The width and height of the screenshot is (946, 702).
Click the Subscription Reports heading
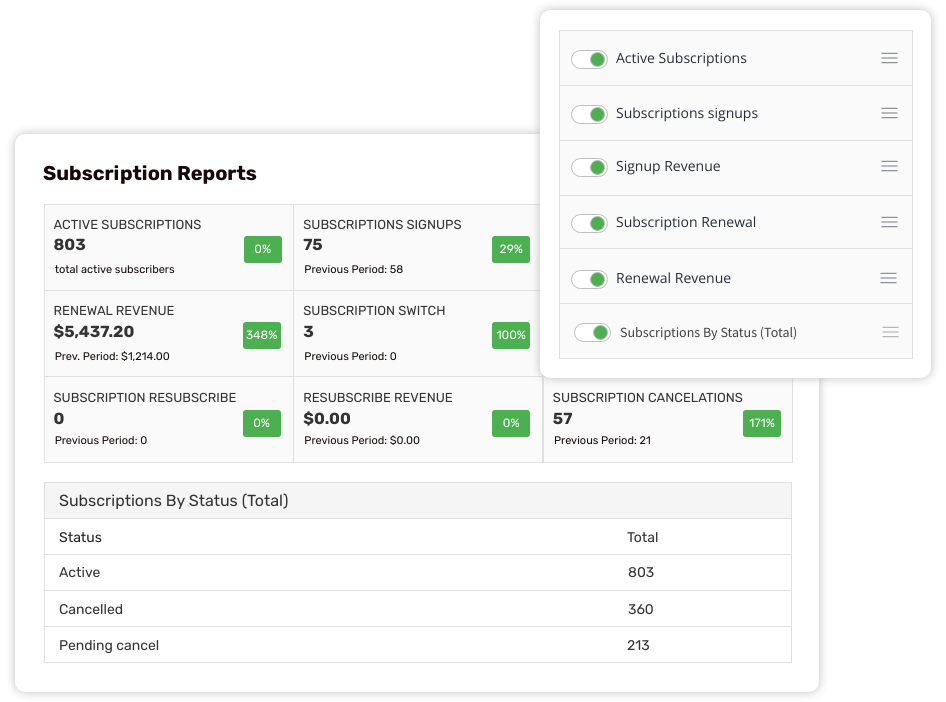click(x=149, y=173)
